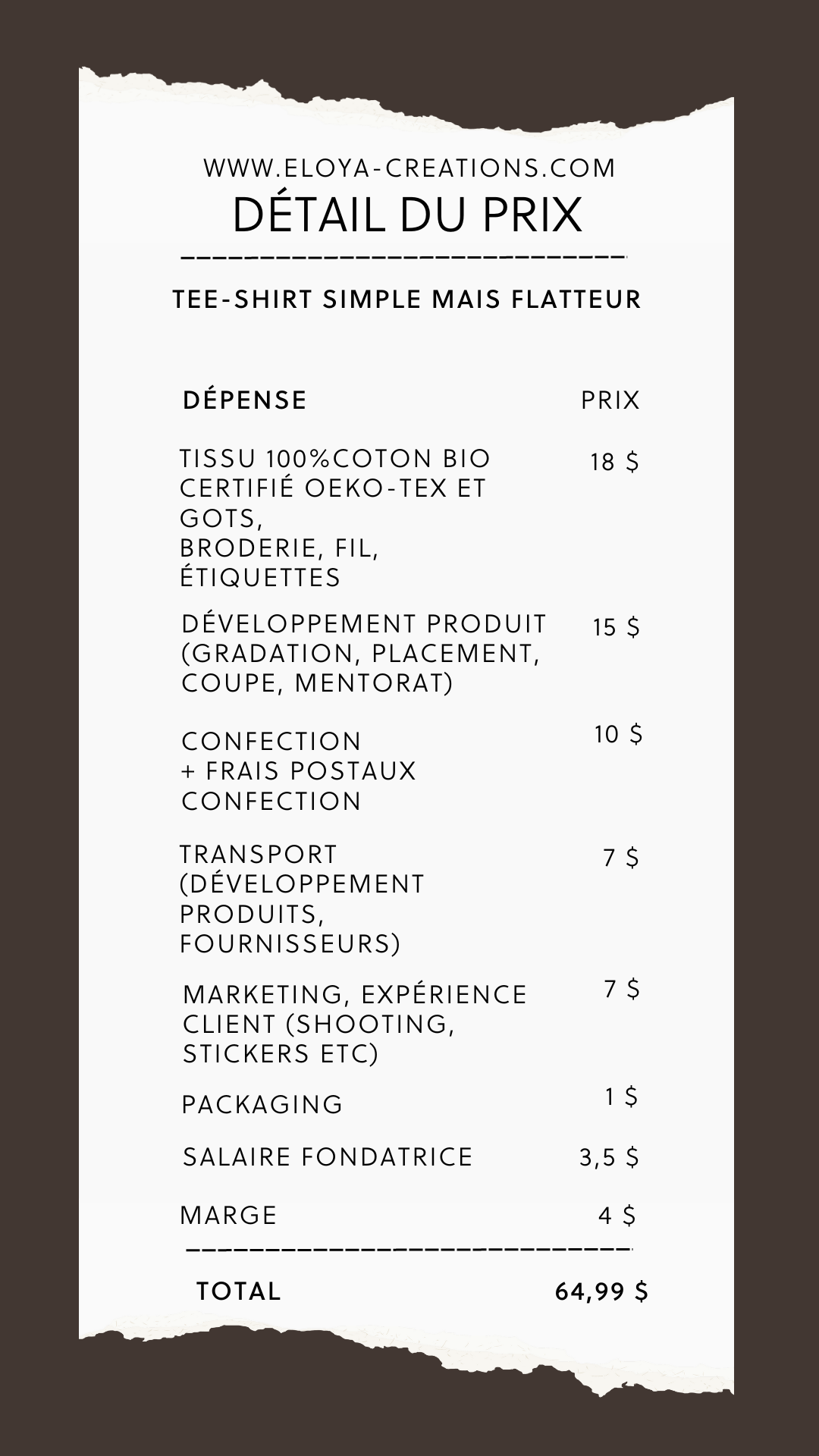Click the "Détail du prix" heading

407,215
